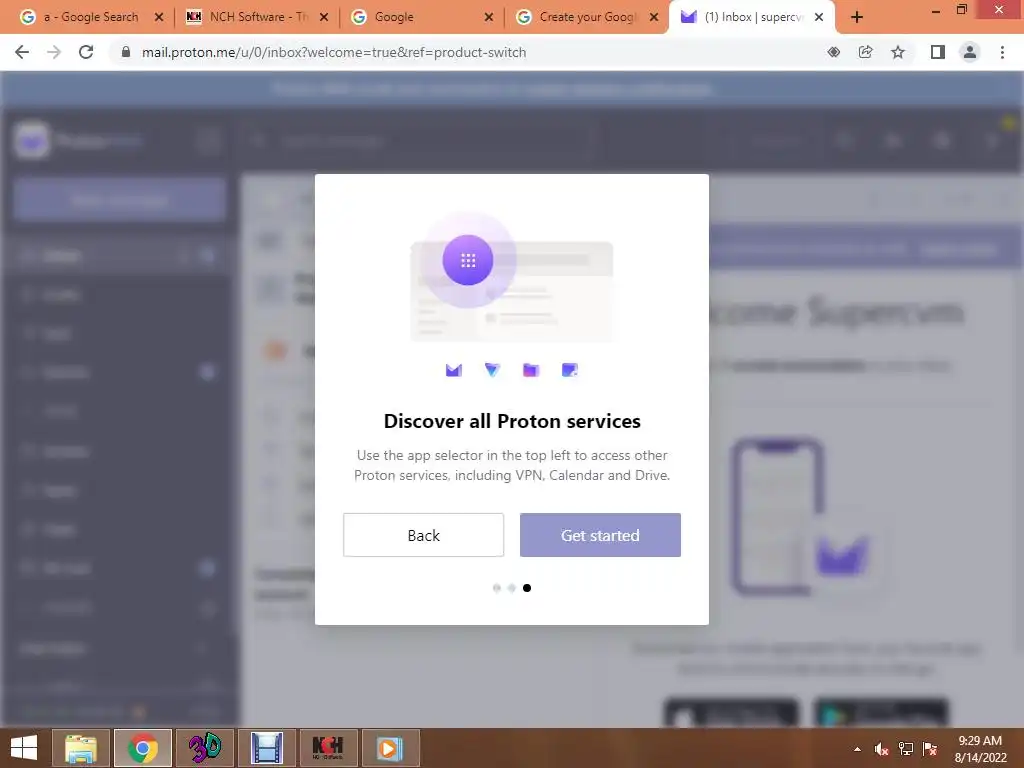Toggle the browser side panel
Image resolution: width=1024 pixels, height=768 pixels.
(938, 52)
